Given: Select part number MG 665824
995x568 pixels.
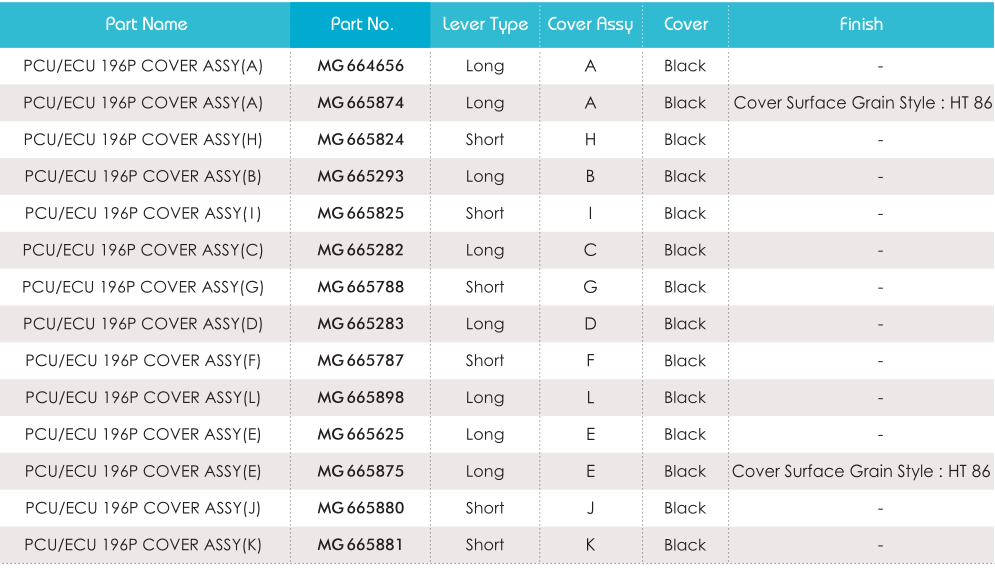Looking at the screenshot, I should [360, 140].
